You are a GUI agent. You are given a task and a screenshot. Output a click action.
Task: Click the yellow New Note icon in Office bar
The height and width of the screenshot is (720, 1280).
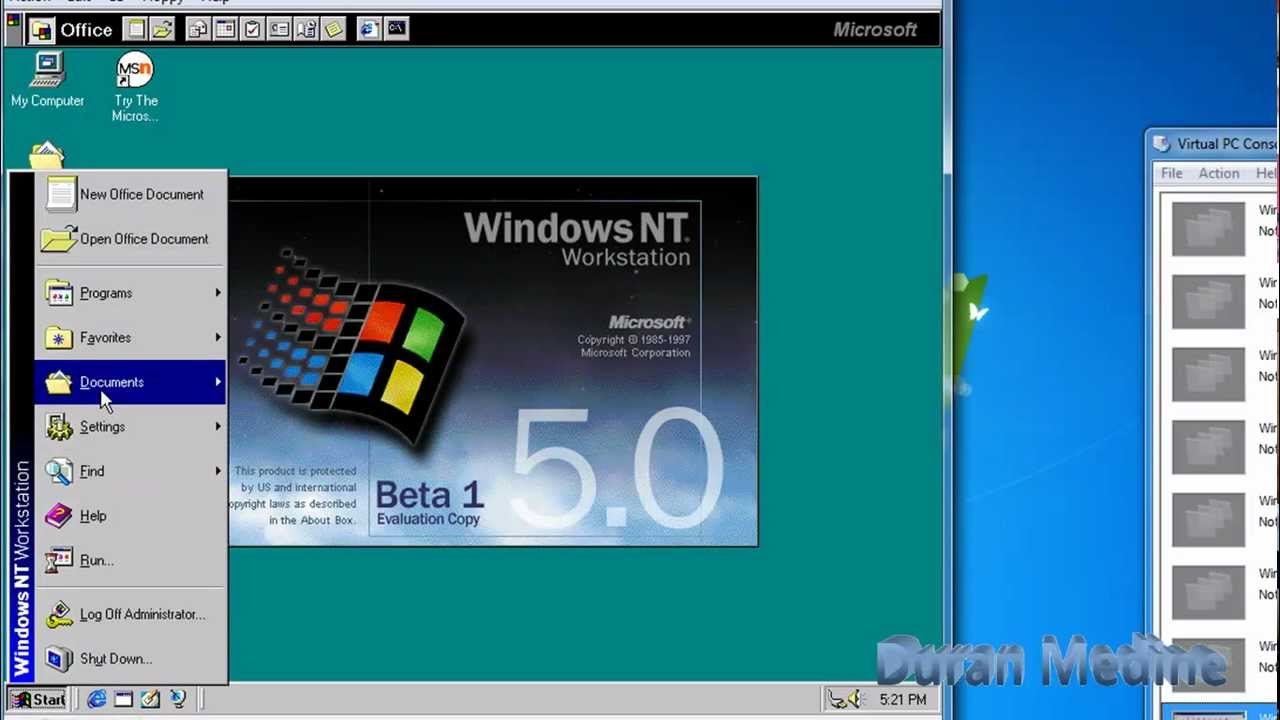[333, 29]
